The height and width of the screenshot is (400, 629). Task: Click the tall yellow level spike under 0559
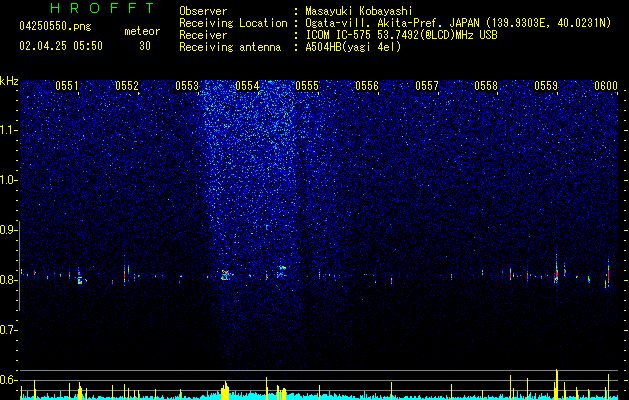coord(557,384)
